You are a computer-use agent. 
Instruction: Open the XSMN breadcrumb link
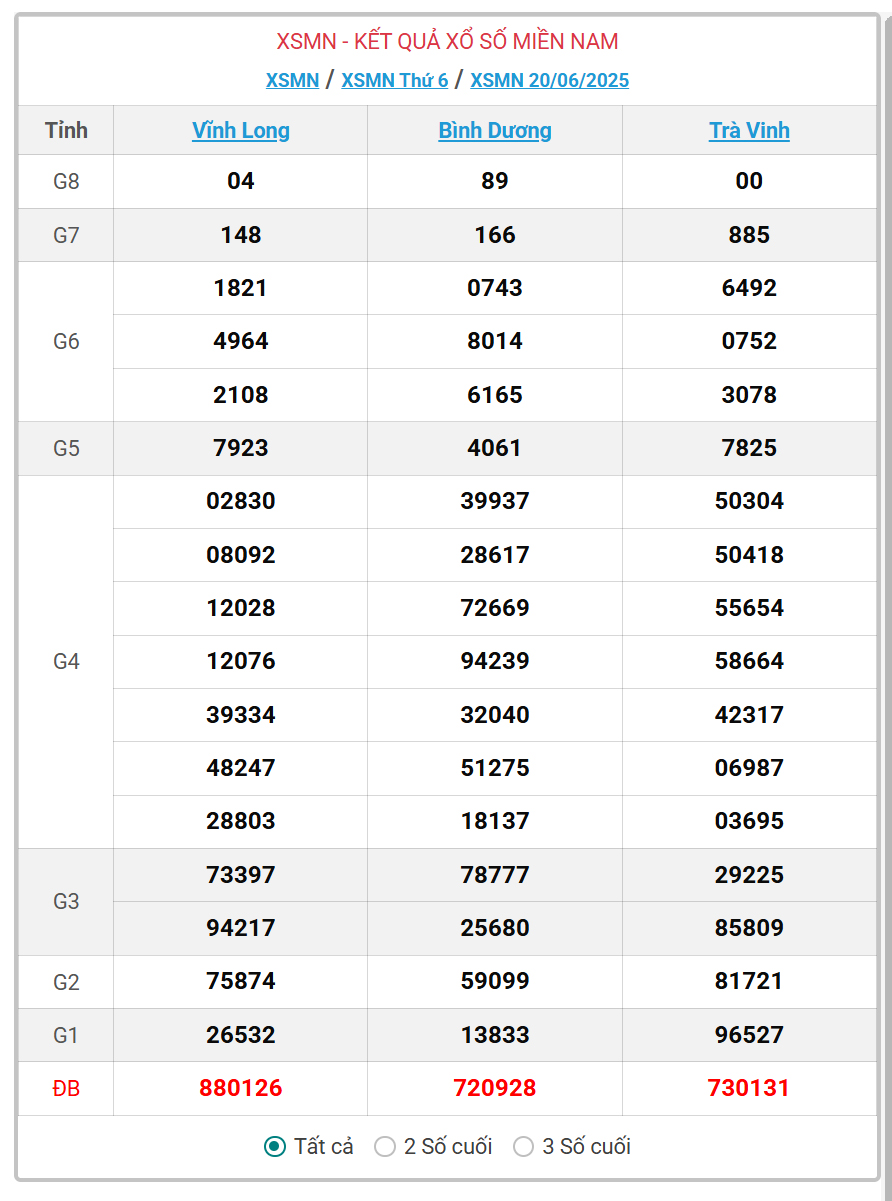click(292, 80)
